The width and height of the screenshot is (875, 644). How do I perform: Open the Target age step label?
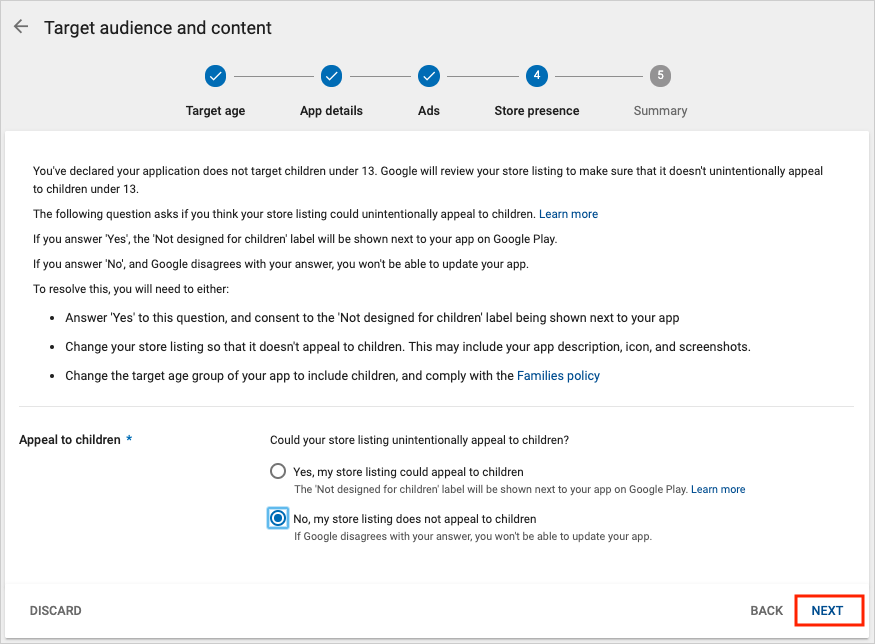[x=215, y=110]
